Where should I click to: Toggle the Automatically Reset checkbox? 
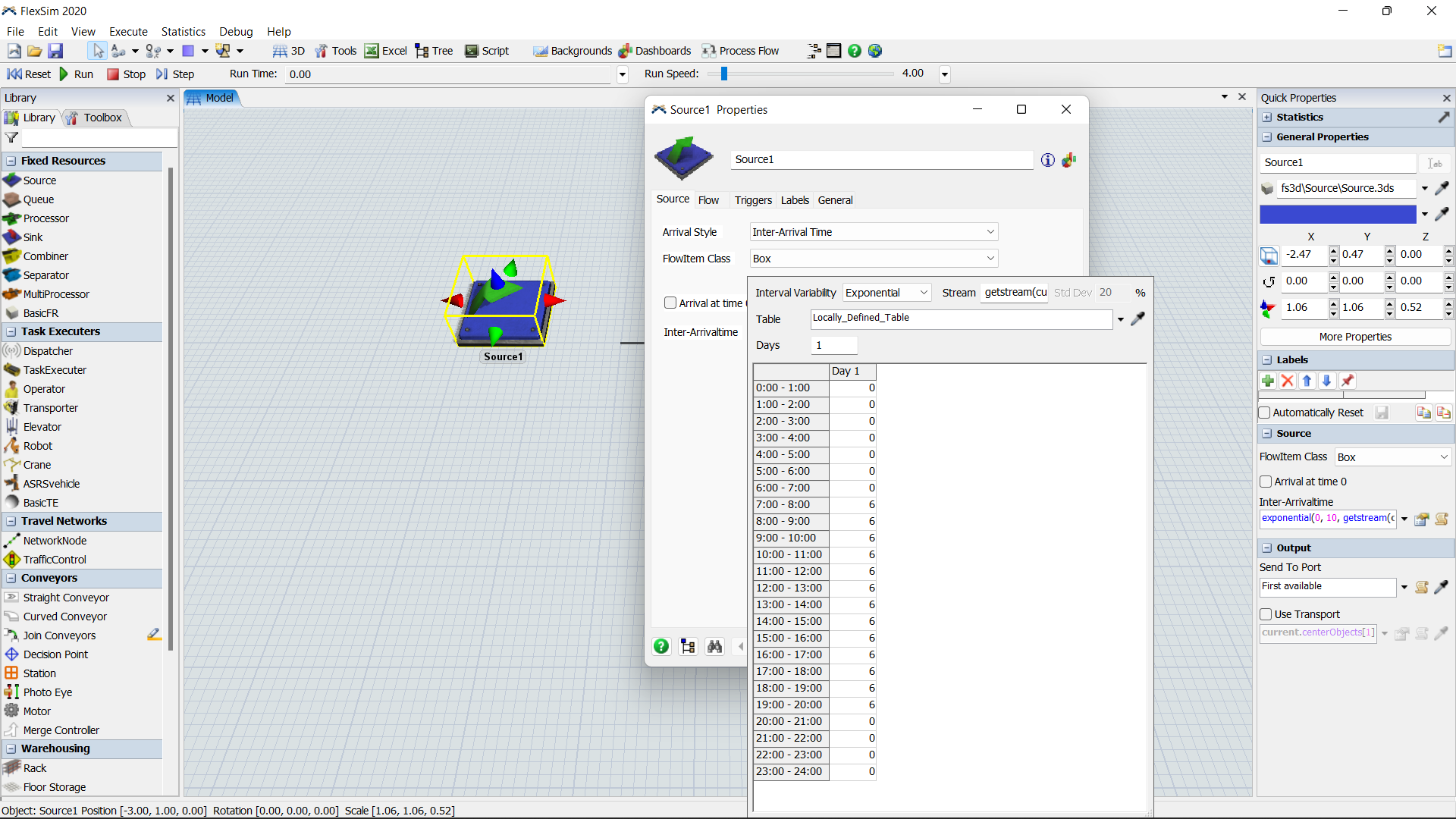(1264, 413)
